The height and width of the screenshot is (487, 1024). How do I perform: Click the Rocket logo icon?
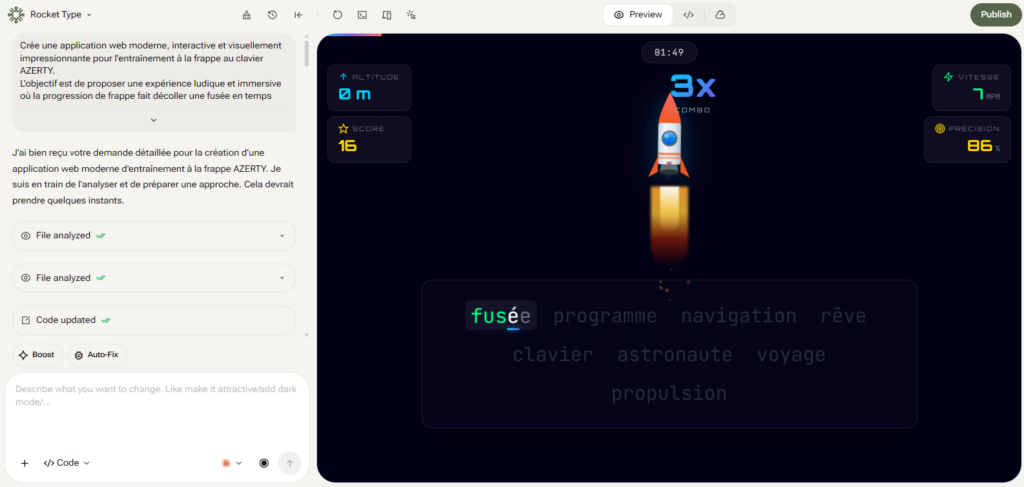(x=16, y=14)
